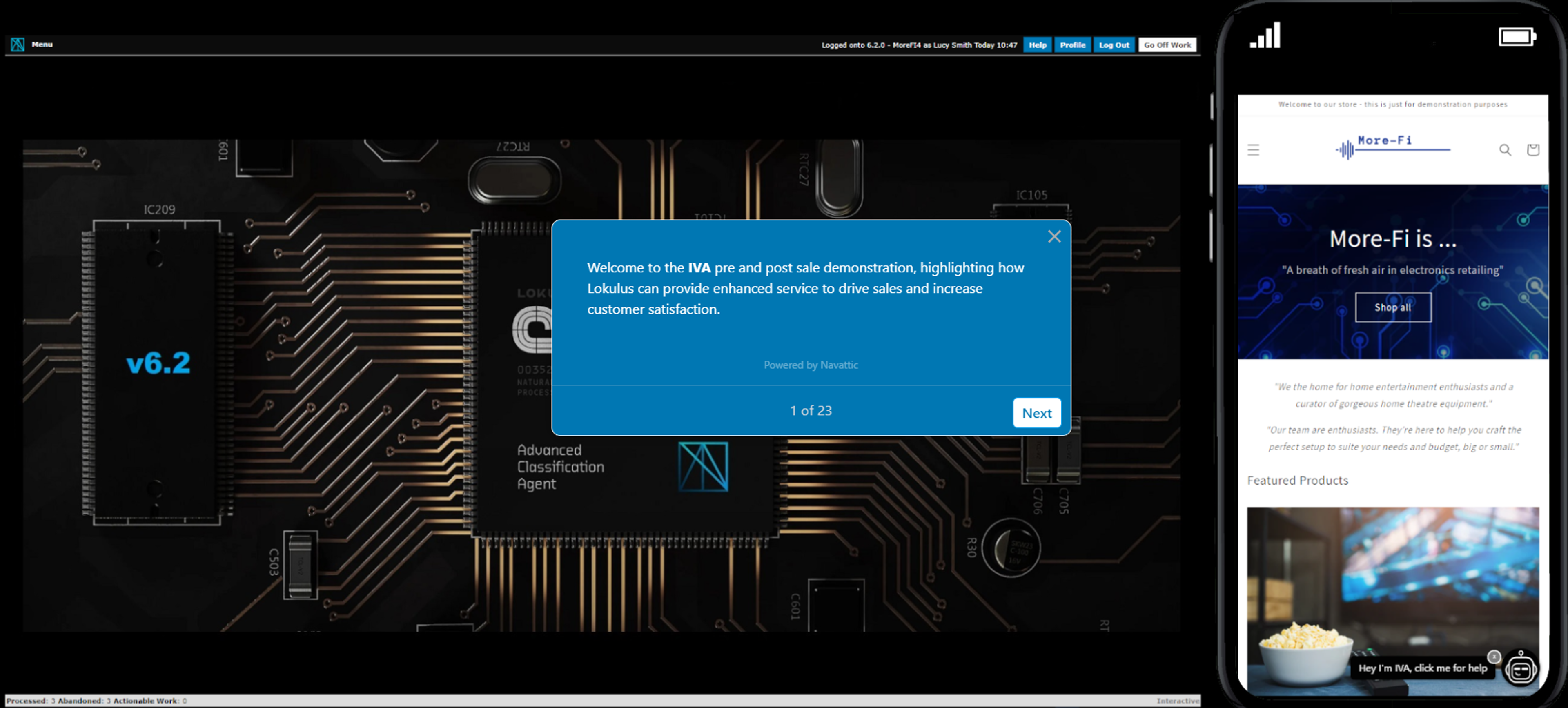Image resolution: width=1568 pixels, height=708 pixels.
Task: Open the Menu in top bar
Action: pos(42,45)
